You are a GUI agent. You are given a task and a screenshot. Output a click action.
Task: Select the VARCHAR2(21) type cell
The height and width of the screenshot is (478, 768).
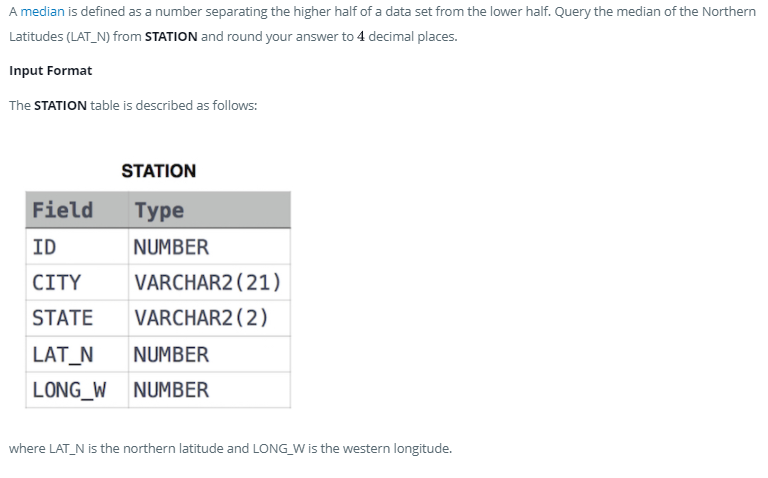coord(207,283)
